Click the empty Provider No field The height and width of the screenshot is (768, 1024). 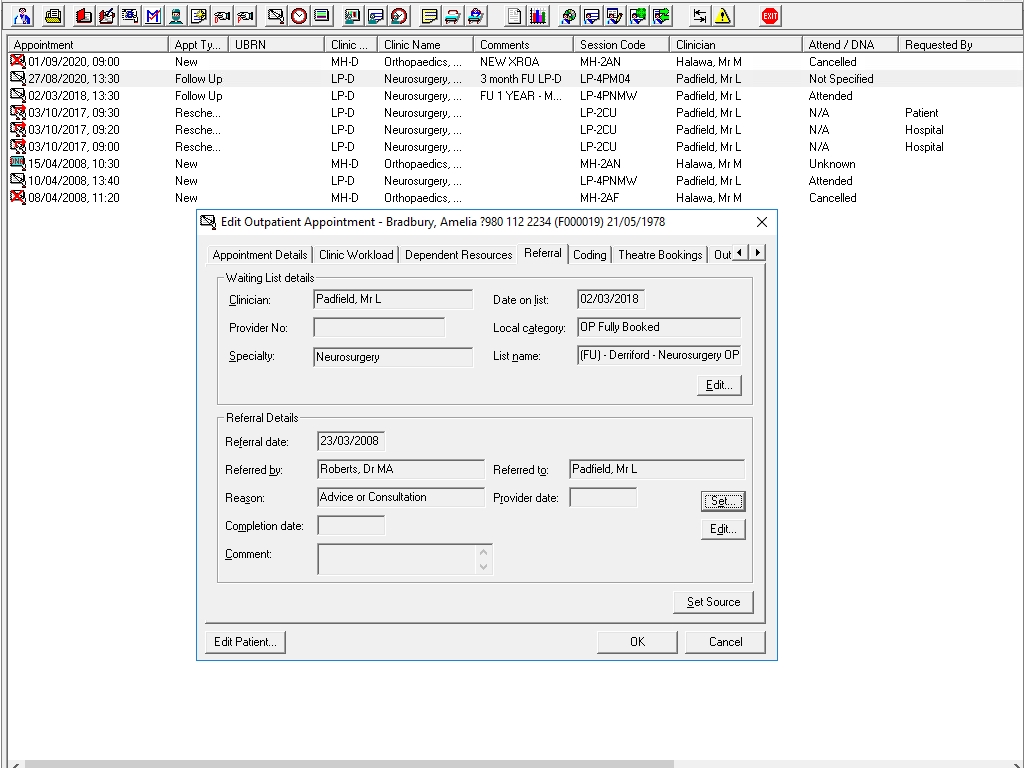click(x=379, y=327)
